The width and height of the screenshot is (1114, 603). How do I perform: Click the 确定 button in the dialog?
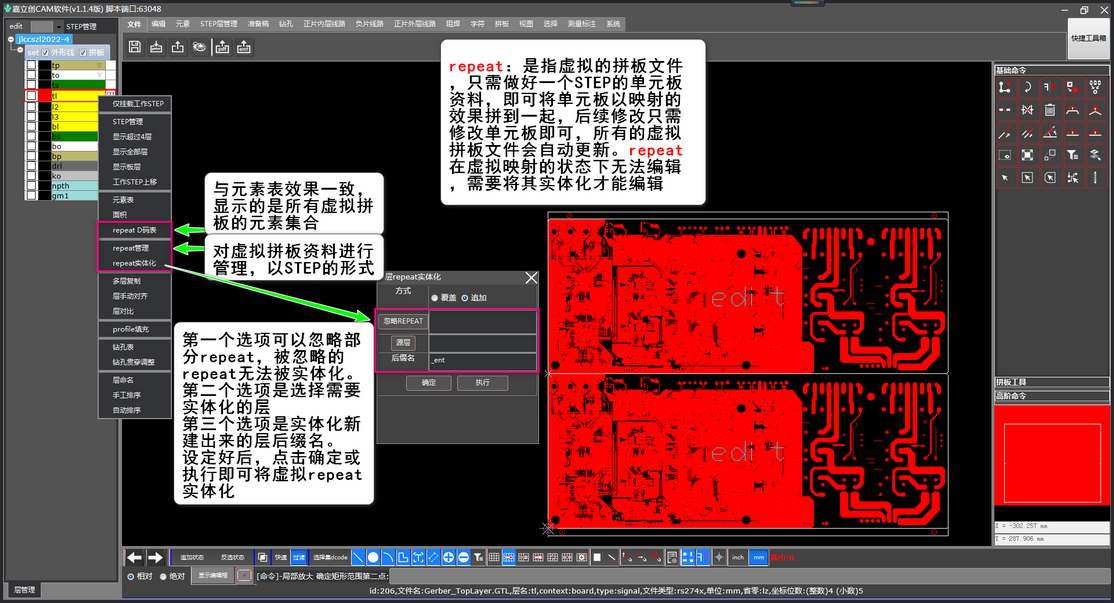click(x=429, y=383)
